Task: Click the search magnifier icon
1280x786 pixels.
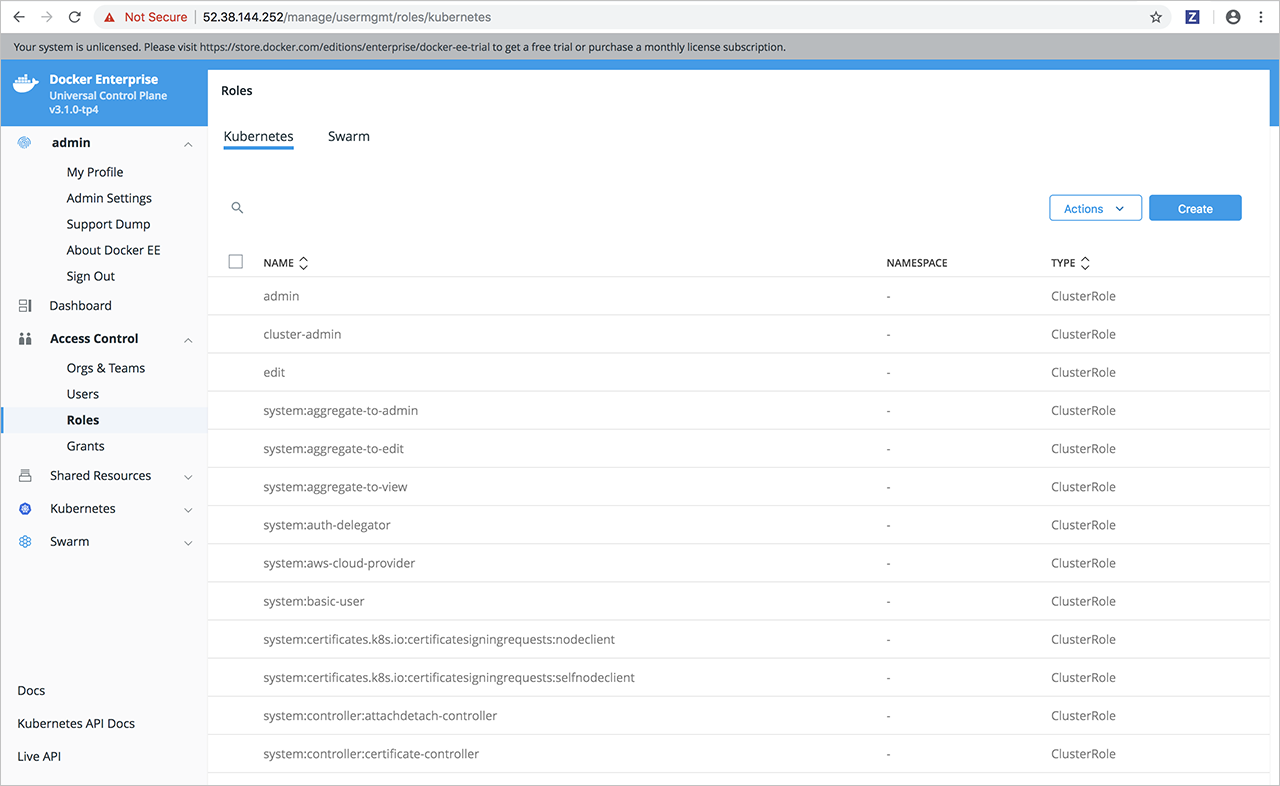Action: 237,208
